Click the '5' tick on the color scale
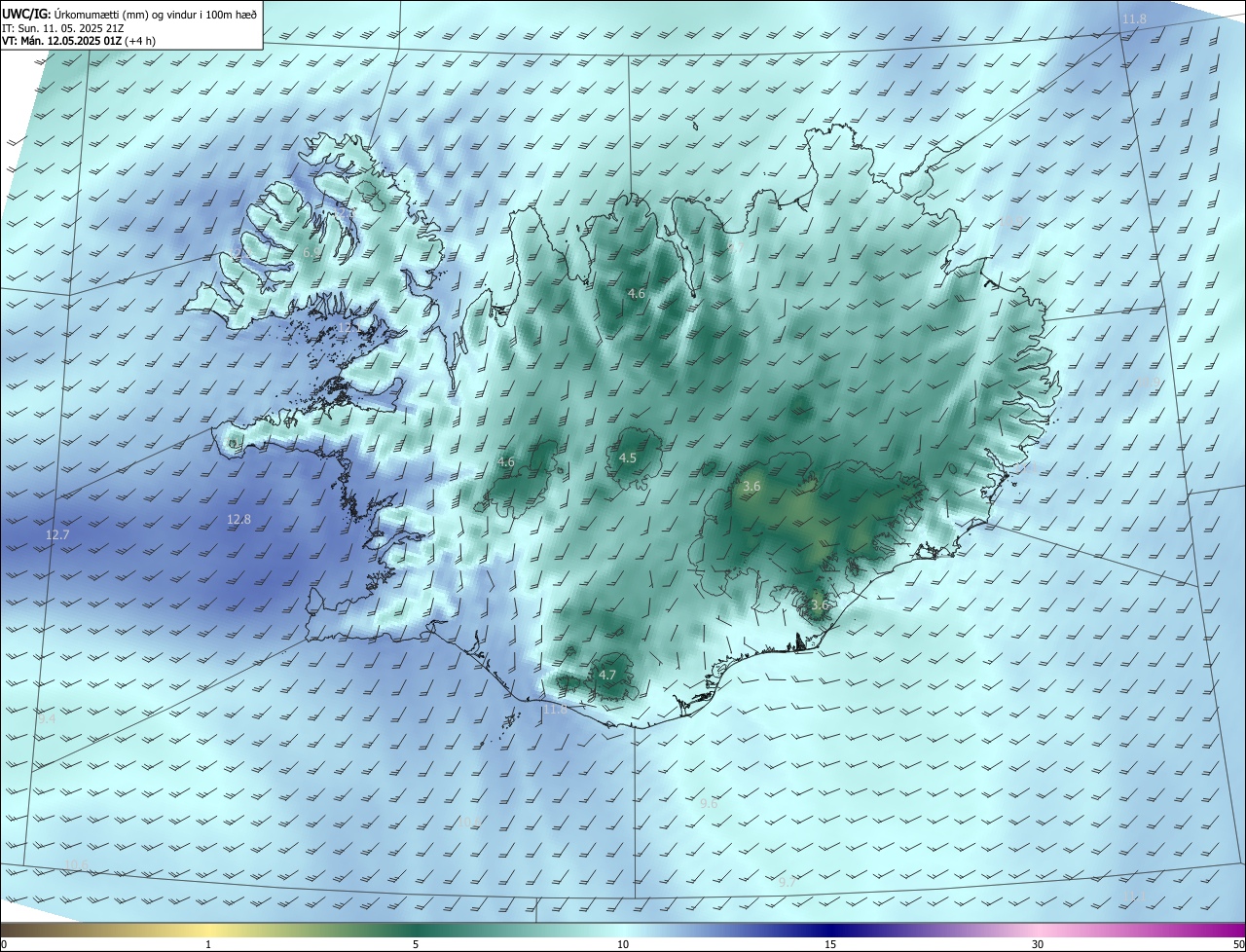The height and width of the screenshot is (952, 1246). (x=416, y=945)
